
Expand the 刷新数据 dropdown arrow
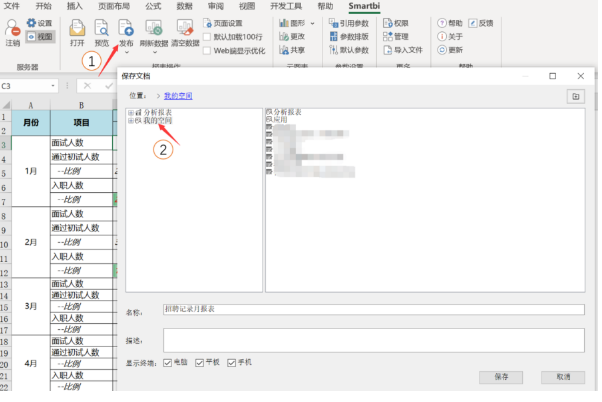(154, 52)
